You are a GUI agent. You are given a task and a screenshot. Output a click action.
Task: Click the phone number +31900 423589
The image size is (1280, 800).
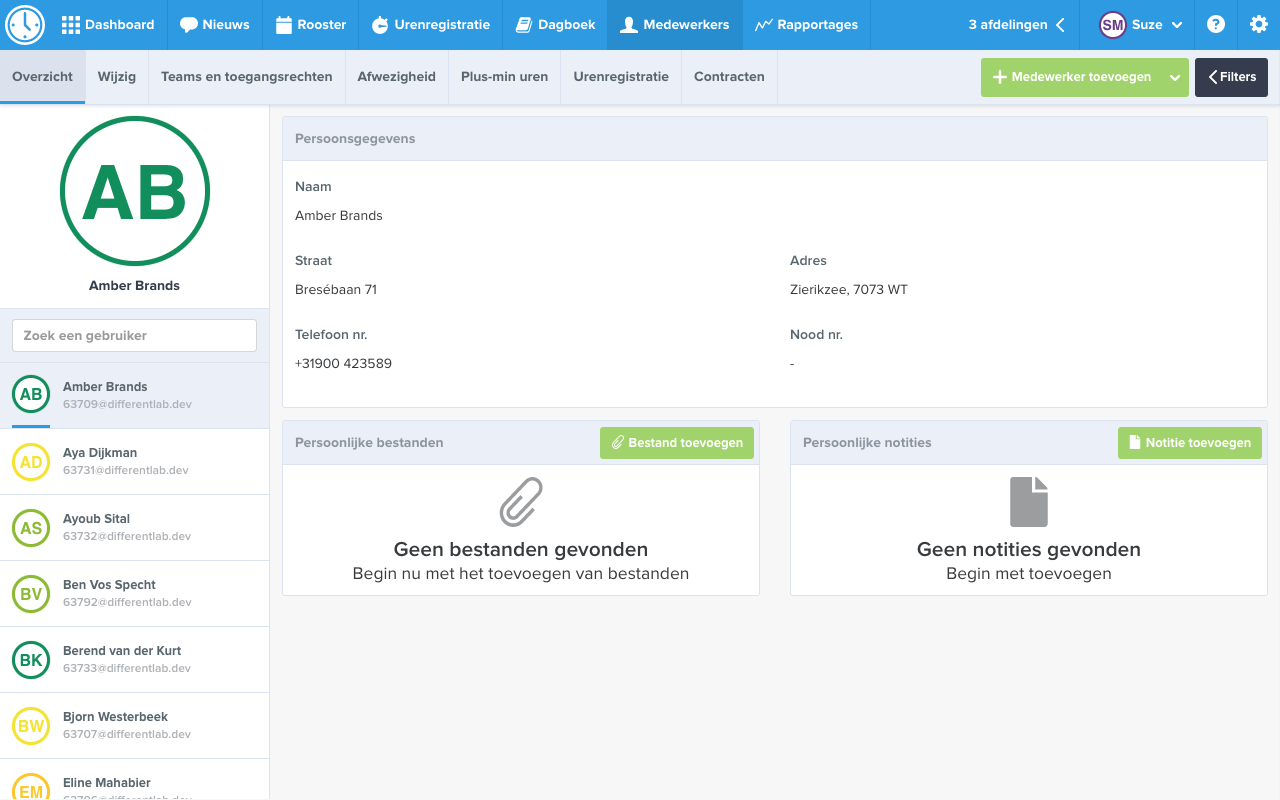[343, 364]
